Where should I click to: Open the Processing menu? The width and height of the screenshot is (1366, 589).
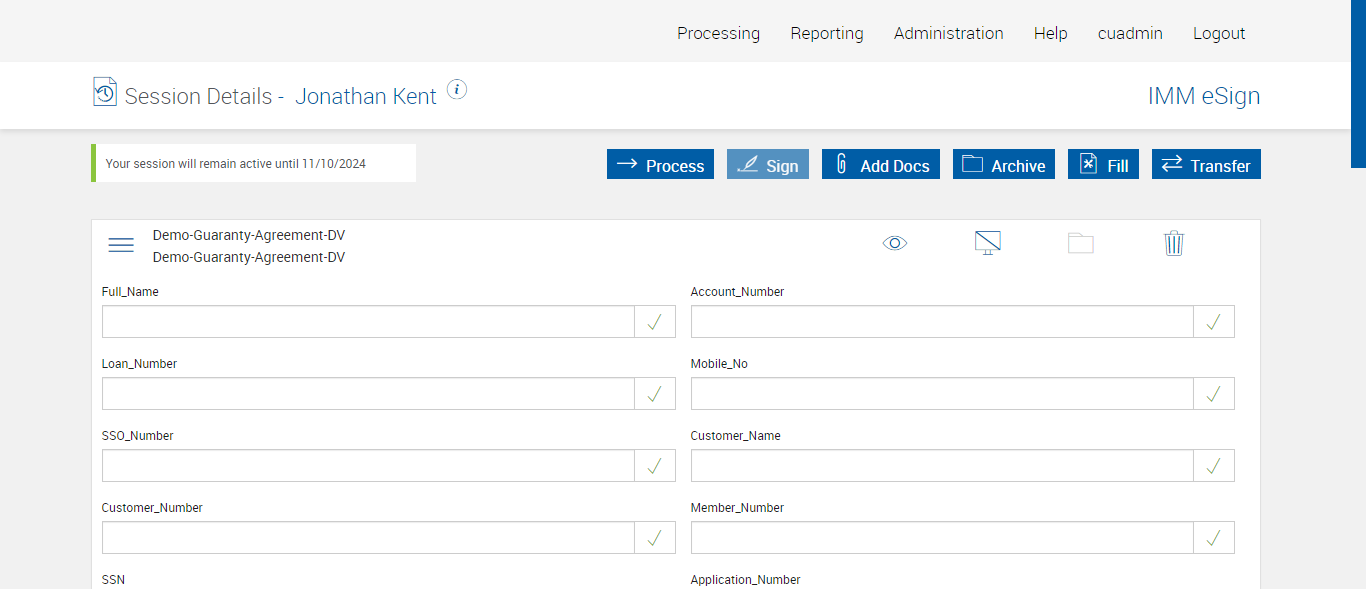point(718,33)
